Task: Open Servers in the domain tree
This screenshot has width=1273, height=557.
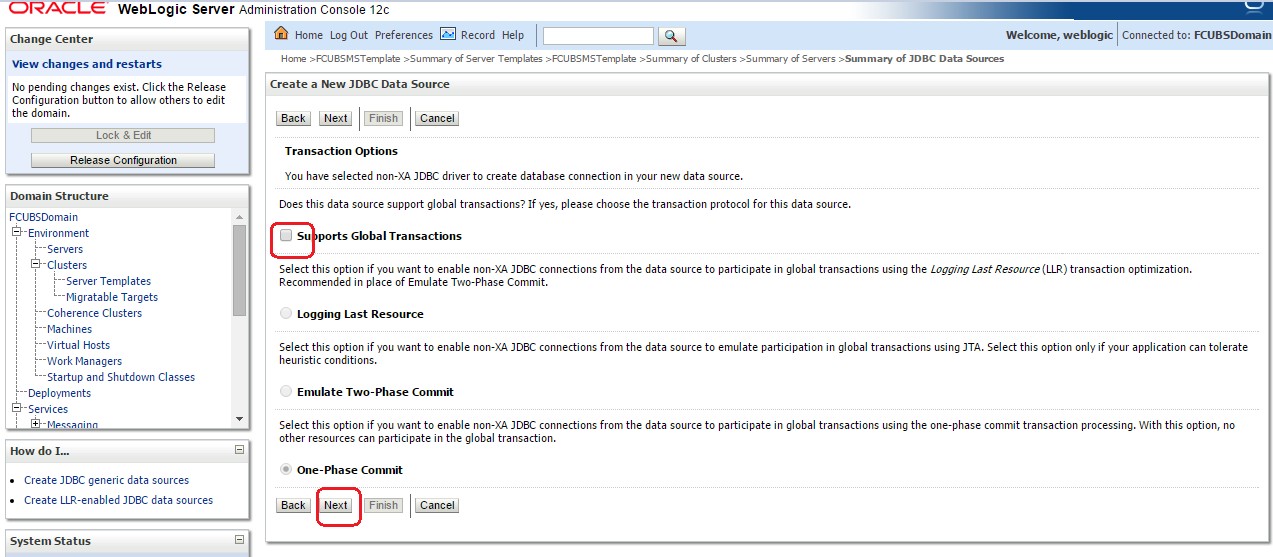Action: coord(65,249)
